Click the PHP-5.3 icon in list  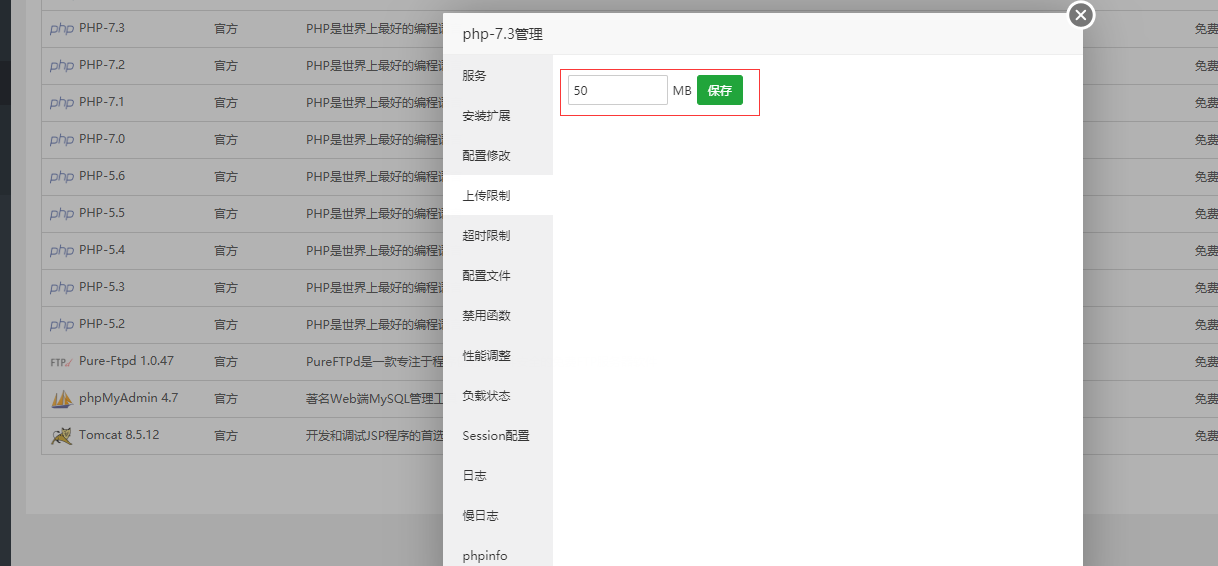point(62,287)
